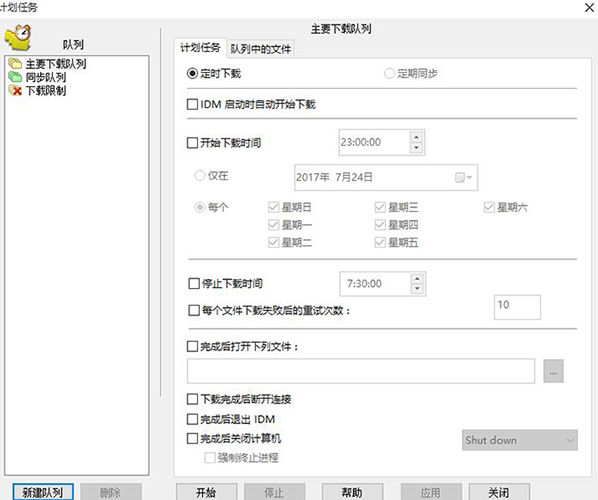The image size is (598, 500).
Task: Toggle the 星期一 checkbox
Action: (273, 225)
